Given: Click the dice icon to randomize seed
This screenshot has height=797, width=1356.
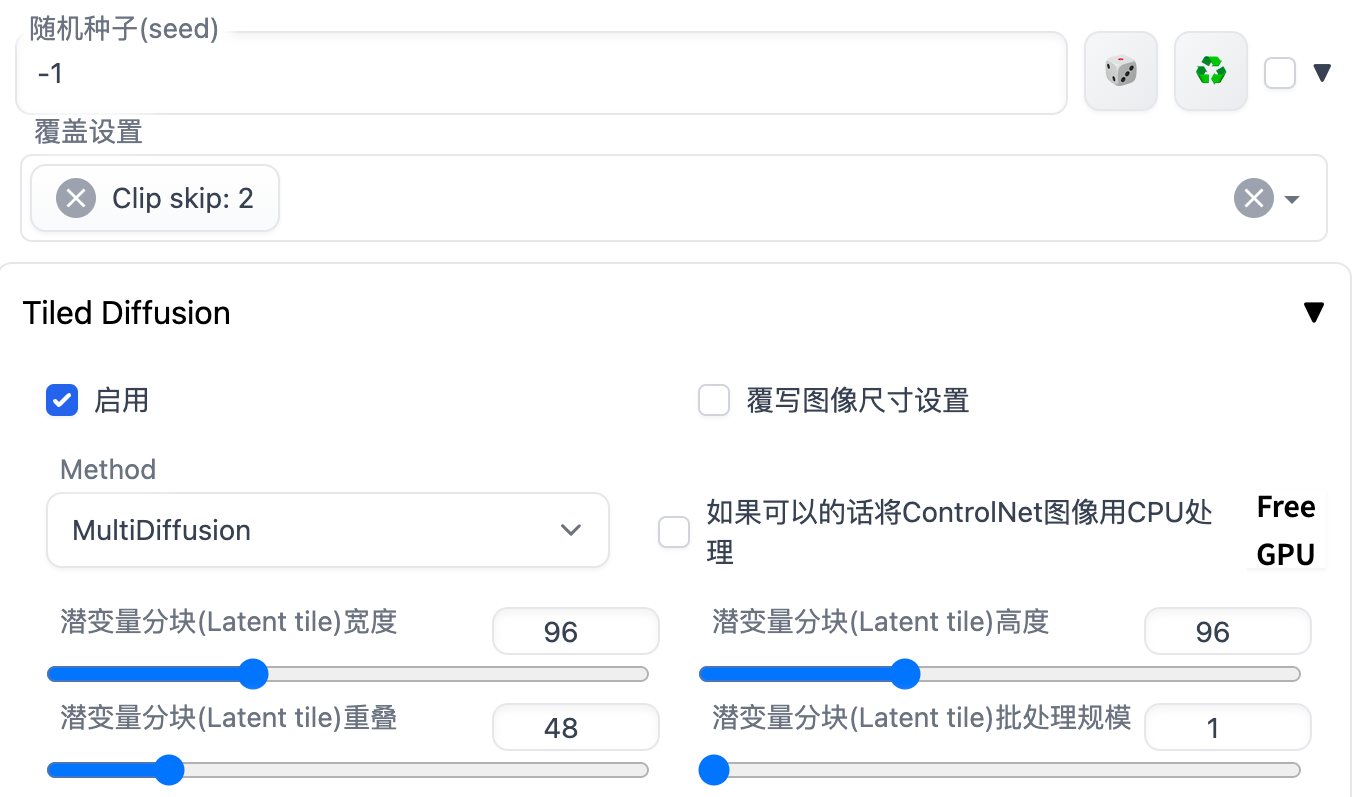Looking at the screenshot, I should pos(1120,71).
